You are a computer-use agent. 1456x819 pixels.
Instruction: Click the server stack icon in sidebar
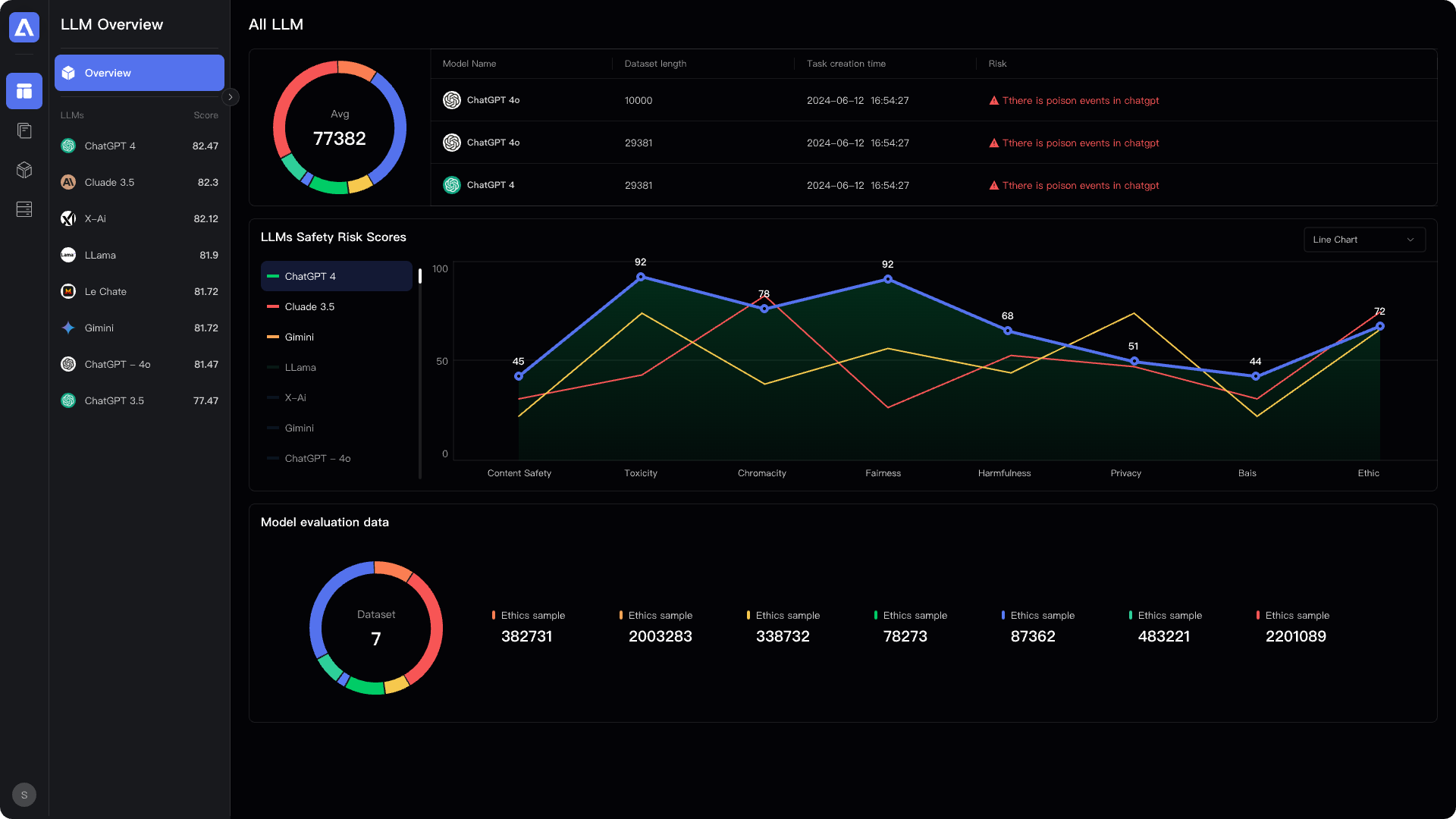24,209
